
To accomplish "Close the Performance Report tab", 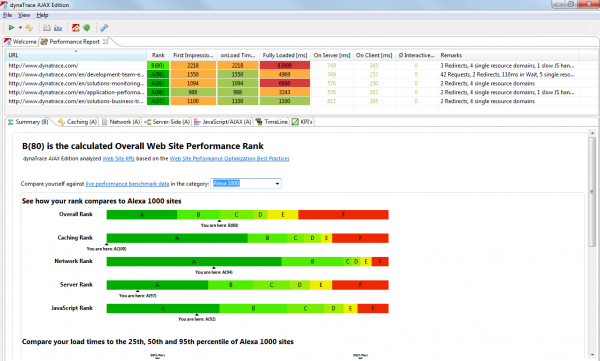I will click(x=106, y=41).
